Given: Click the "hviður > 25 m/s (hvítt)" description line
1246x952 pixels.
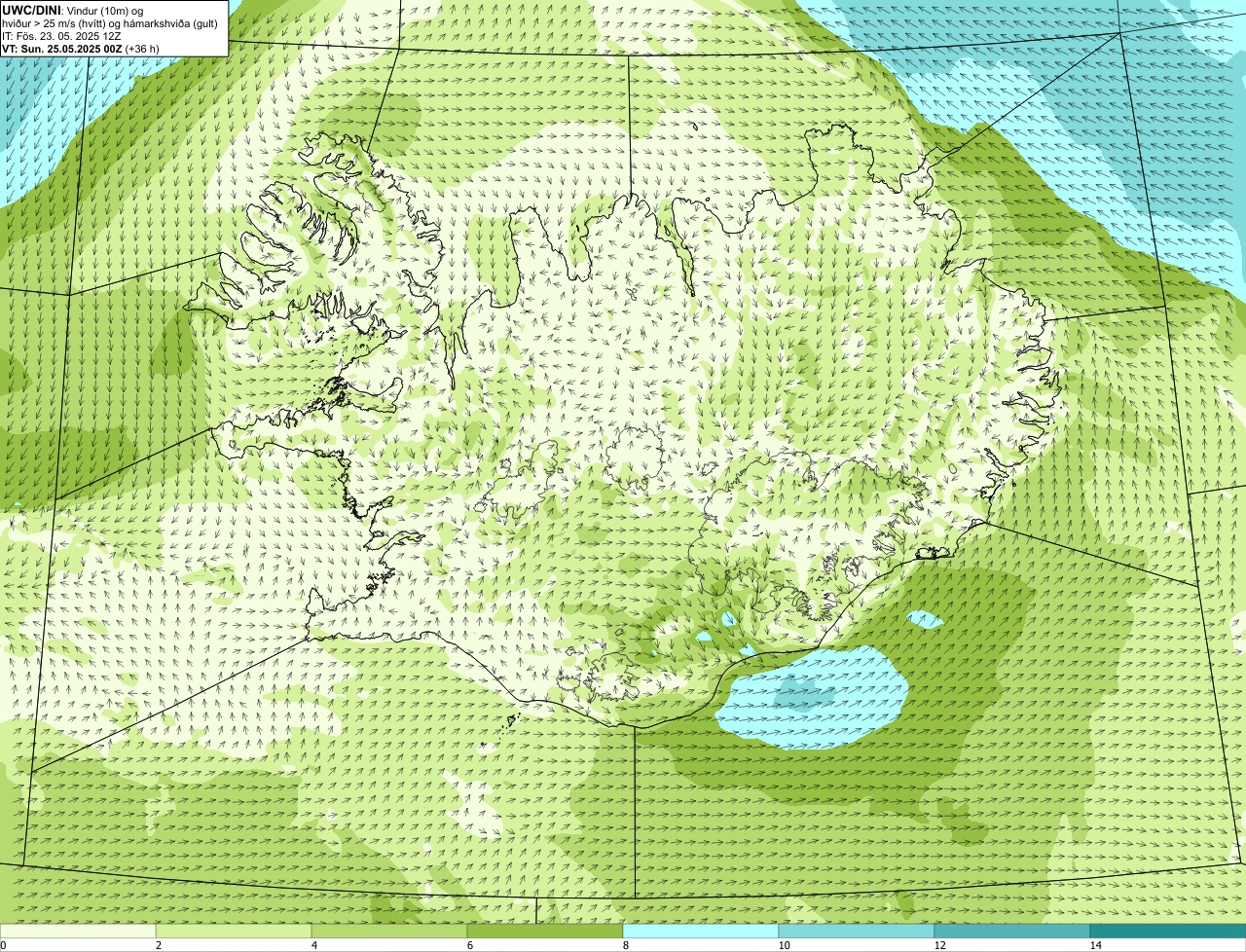Looking at the screenshot, I should click(110, 23).
